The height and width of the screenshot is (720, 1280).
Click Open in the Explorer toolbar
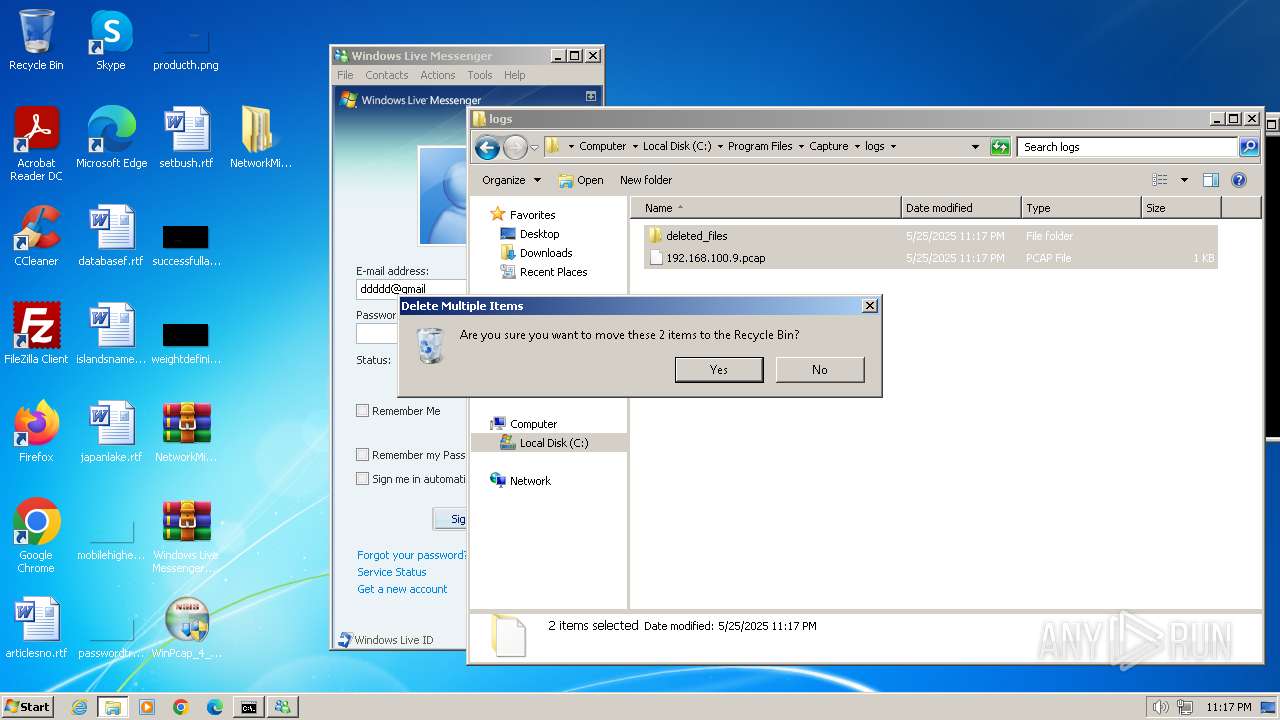581,180
